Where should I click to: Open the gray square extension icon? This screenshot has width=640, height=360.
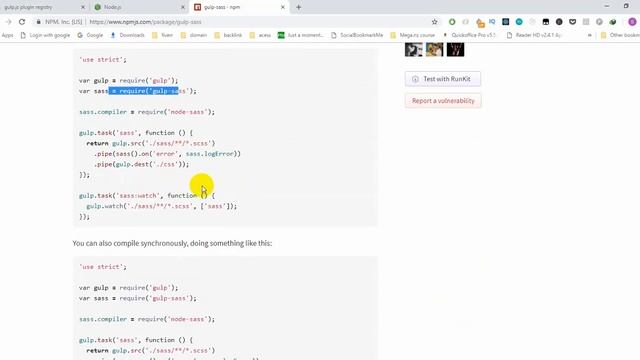coord(586,22)
